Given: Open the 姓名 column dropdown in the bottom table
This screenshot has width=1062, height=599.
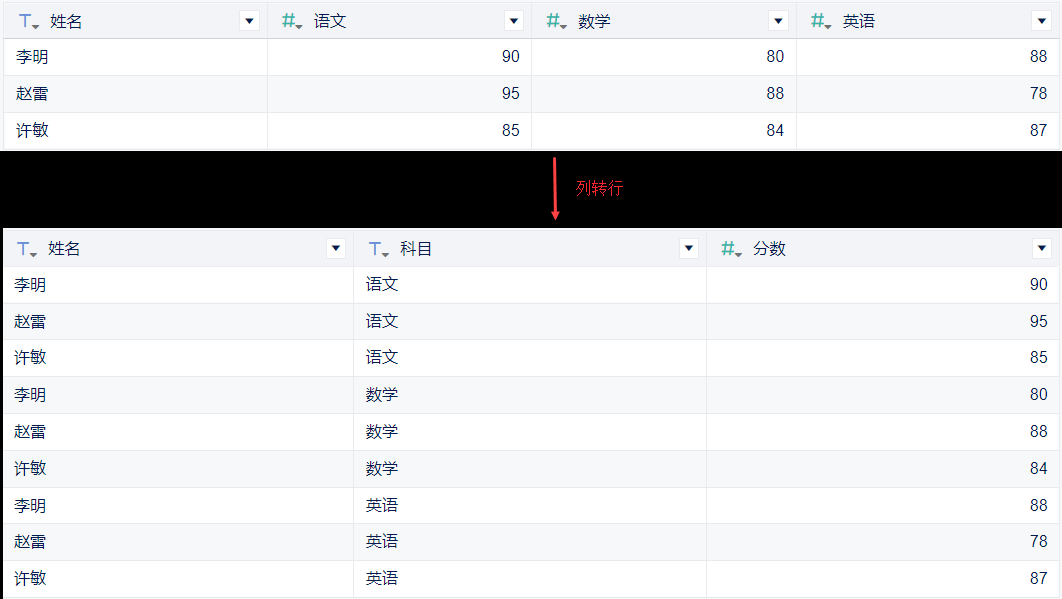Looking at the screenshot, I should [335, 249].
